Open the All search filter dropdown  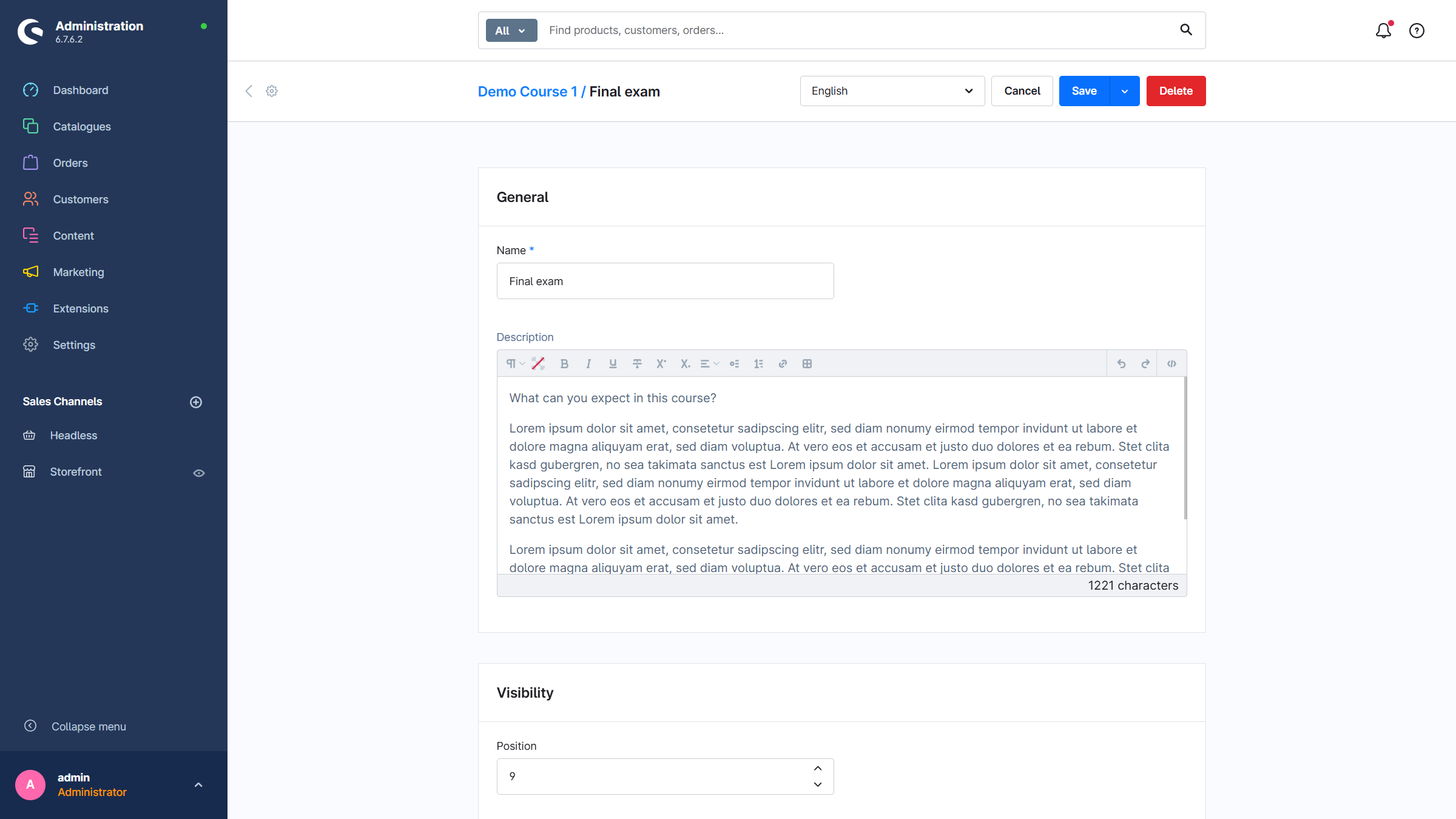coord(511,30)
